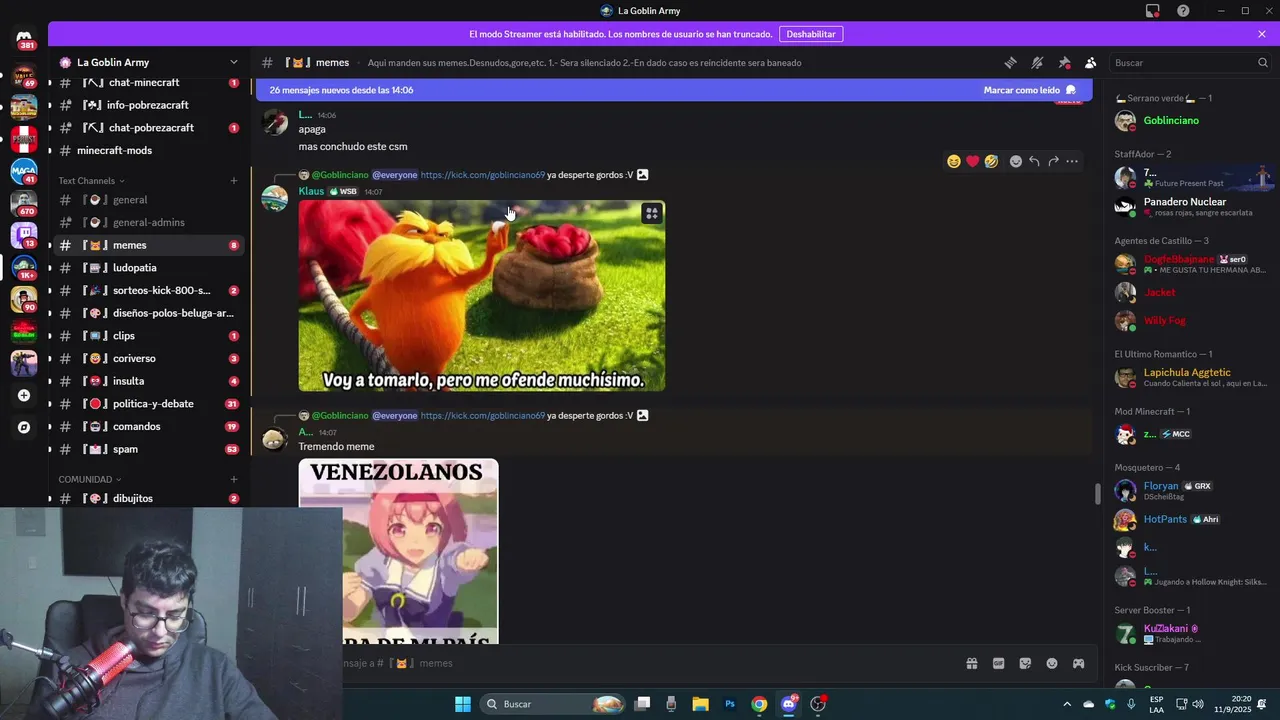Open Discord direct messages home icon
This screenshot has width=1280, height=720.
(24, 39)
